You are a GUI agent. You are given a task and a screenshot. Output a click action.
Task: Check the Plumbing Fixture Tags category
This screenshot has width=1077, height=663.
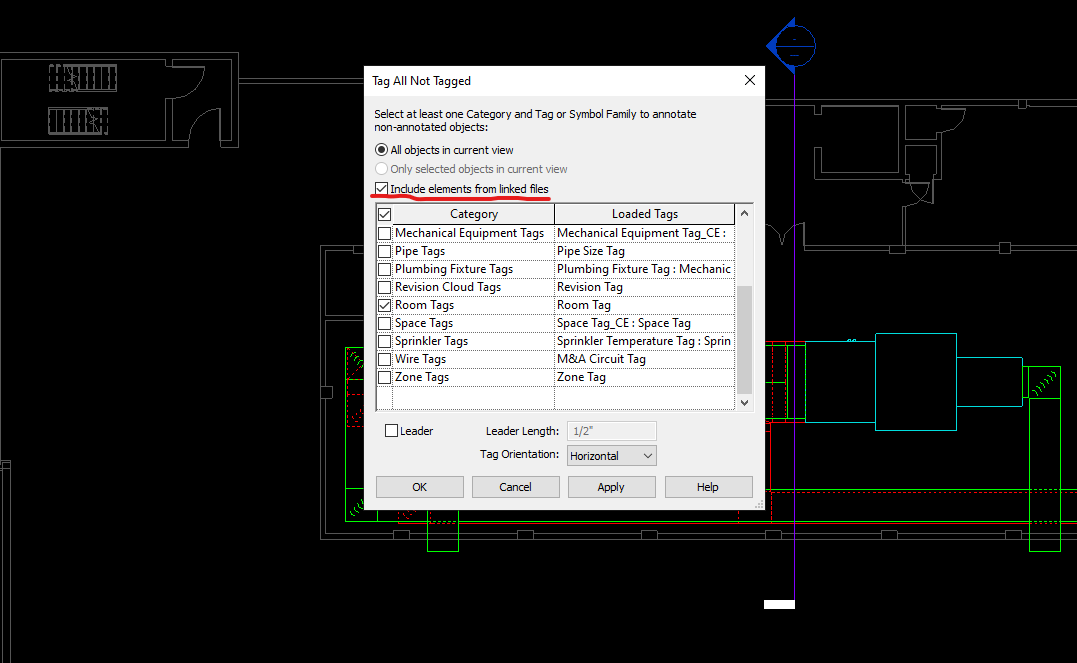click(x=385, y=268)
